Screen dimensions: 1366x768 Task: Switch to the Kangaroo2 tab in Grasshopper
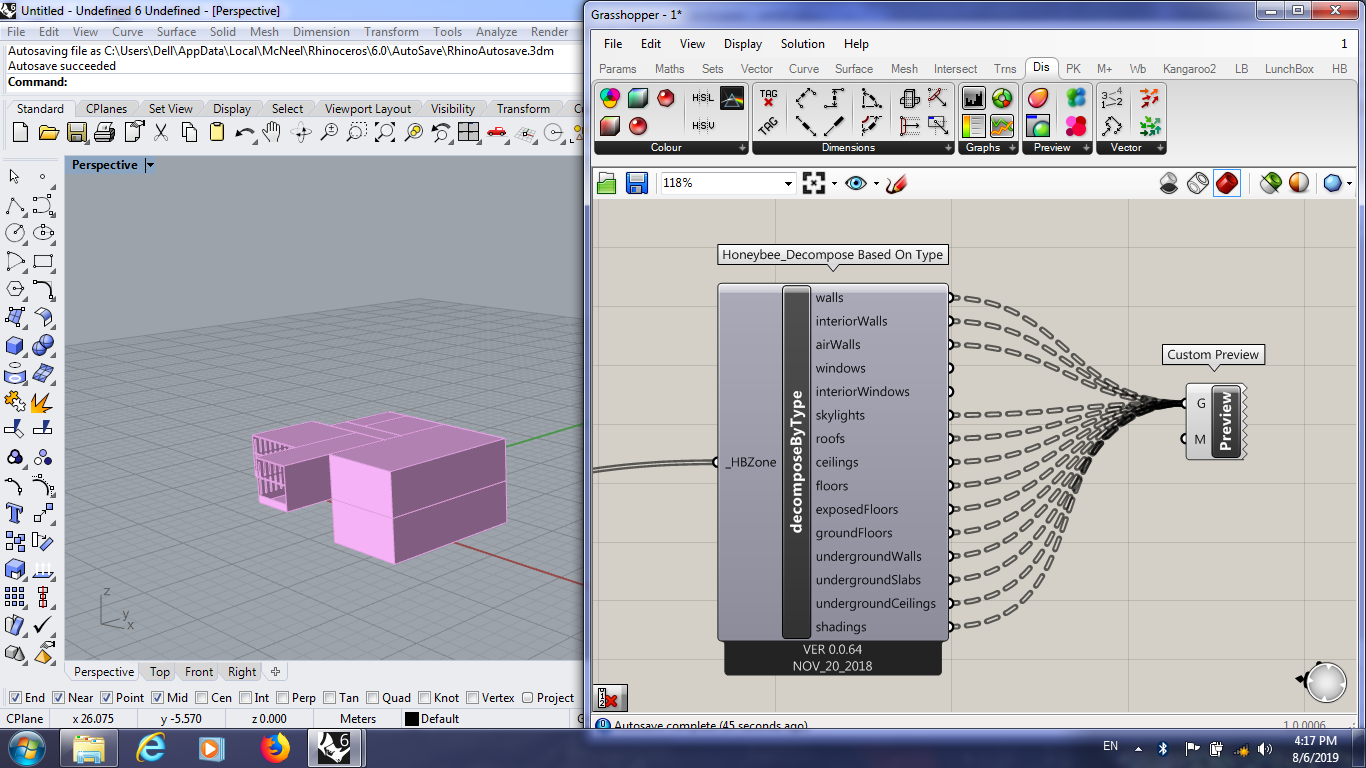pyautogui.click(x=1189, y=69)
